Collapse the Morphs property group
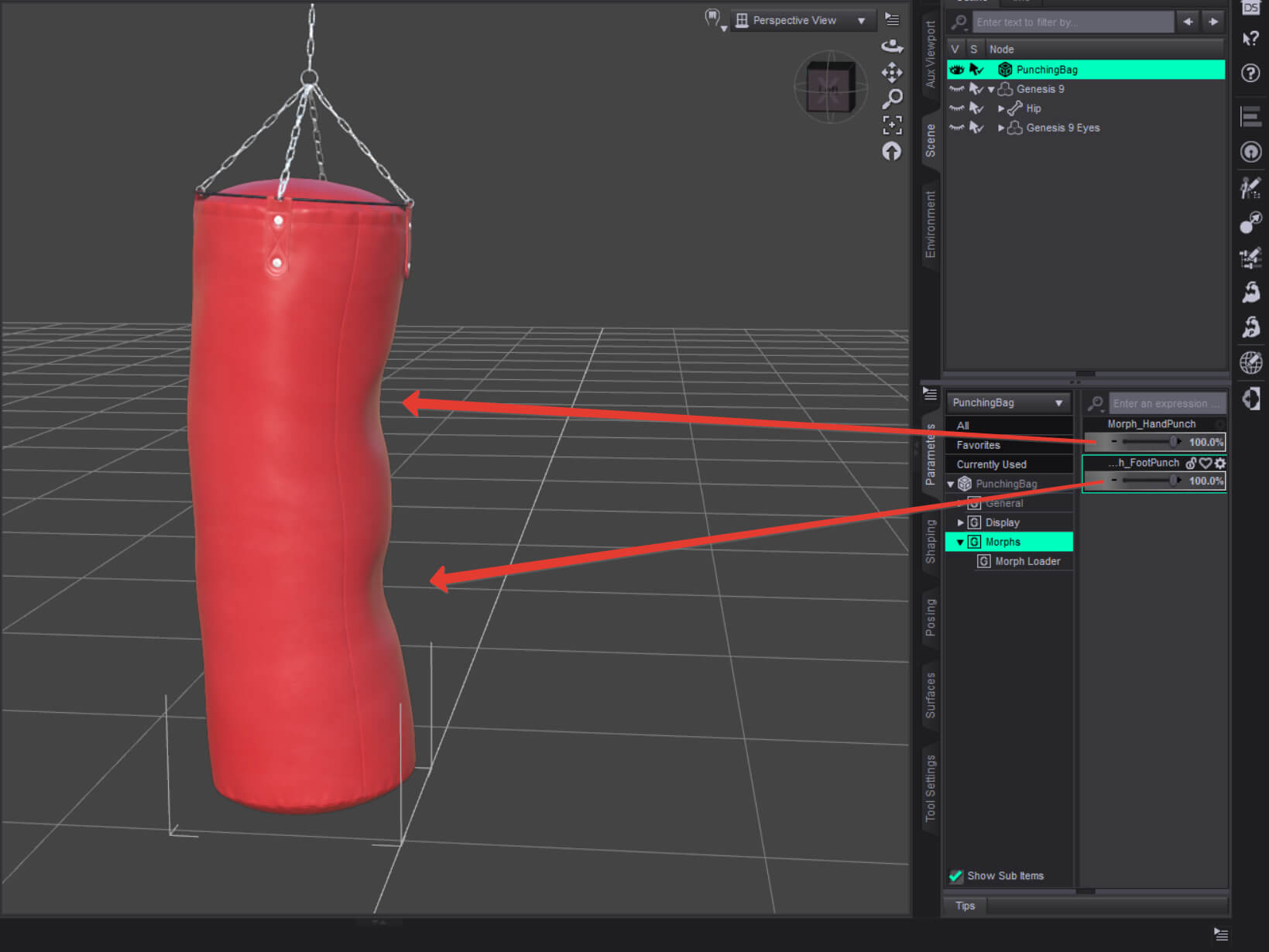 click(x=960, y=543)
